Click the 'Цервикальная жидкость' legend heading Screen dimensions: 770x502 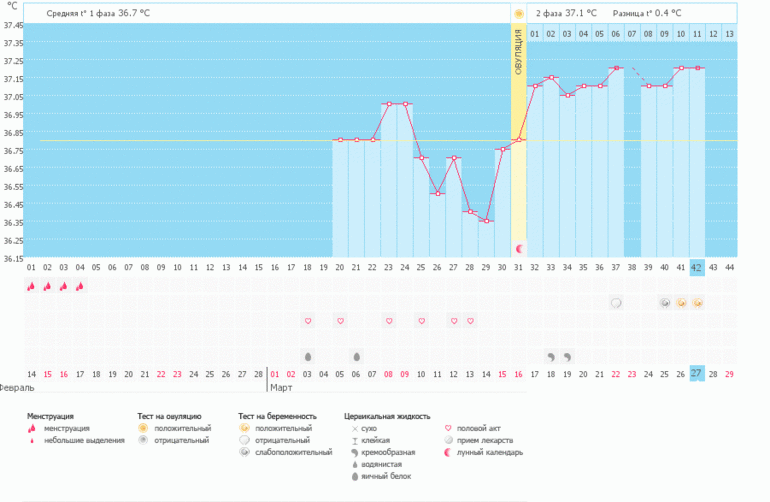coord(387,417)
